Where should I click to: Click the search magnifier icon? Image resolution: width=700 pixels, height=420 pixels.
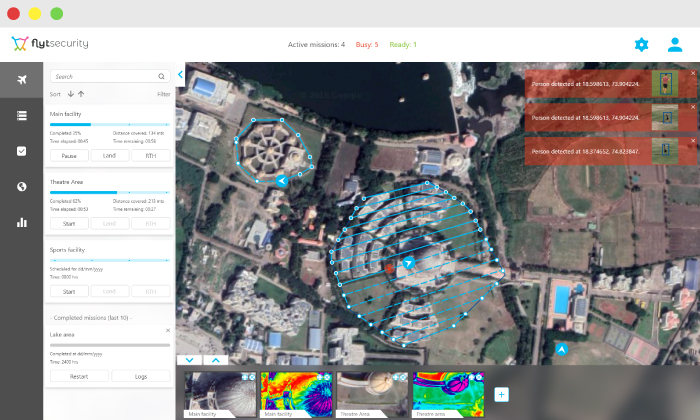pos(161,76)
